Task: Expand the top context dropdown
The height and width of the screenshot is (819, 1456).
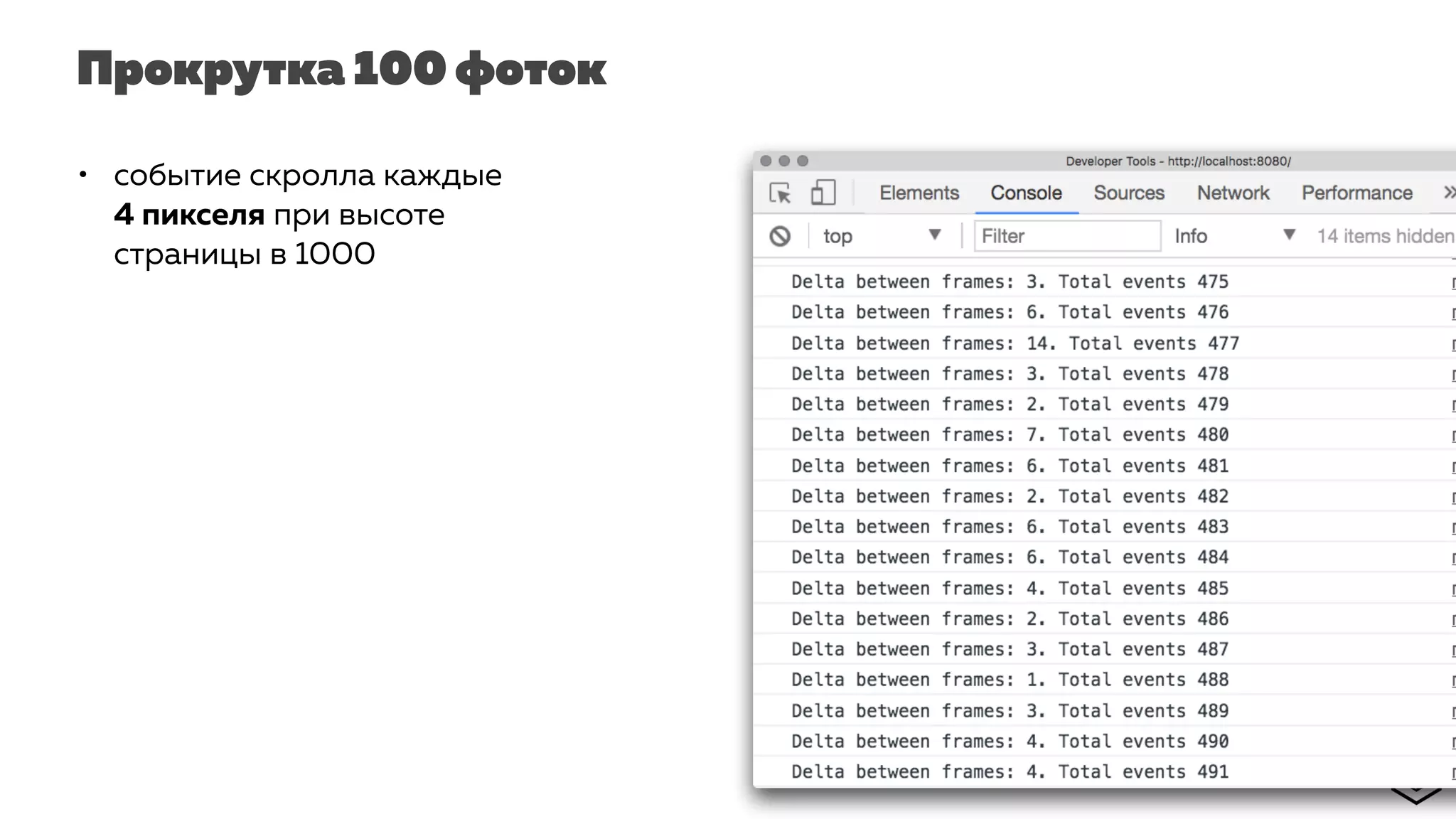Action: click(x=882, y=236)
